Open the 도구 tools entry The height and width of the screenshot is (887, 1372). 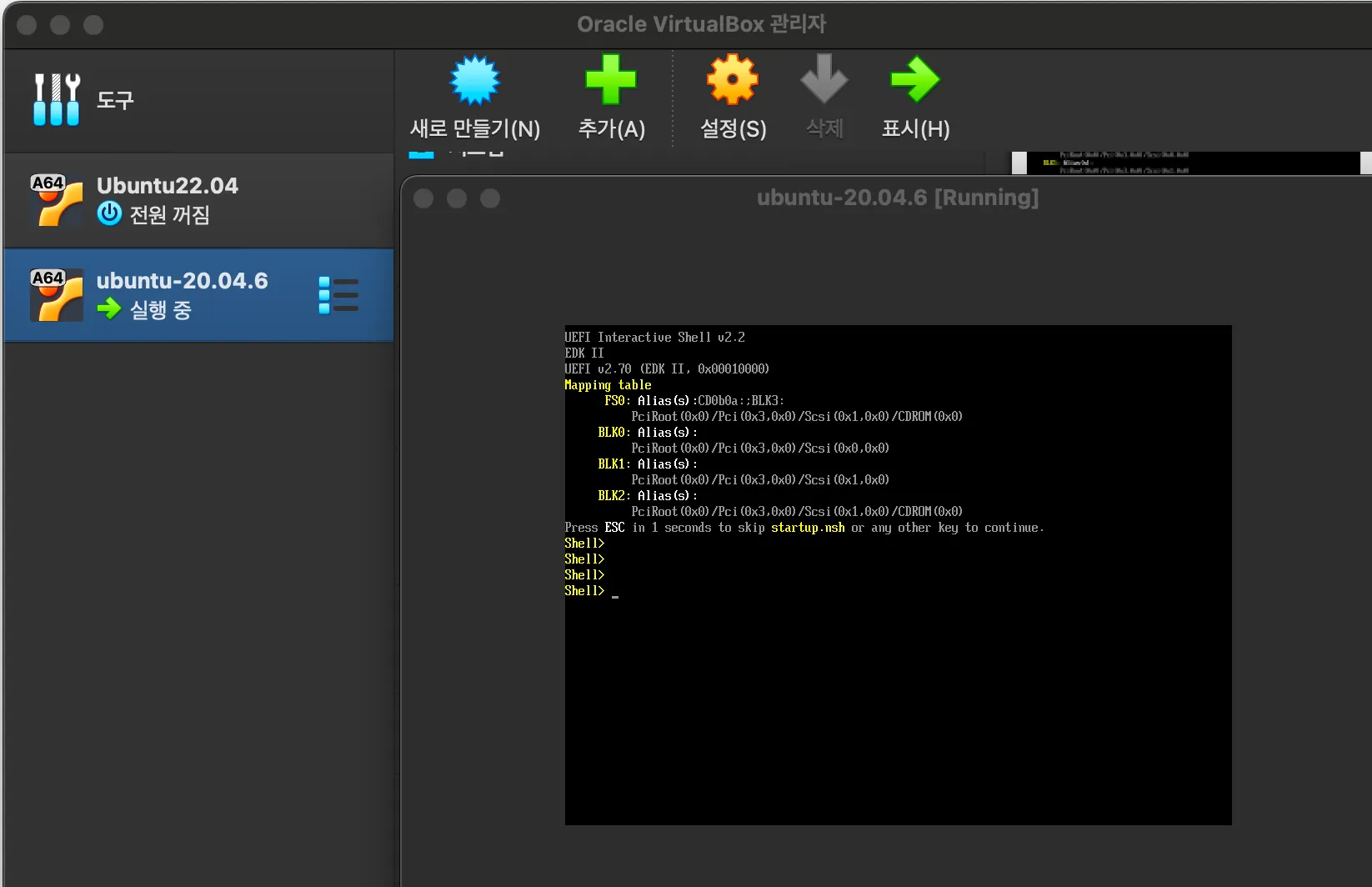pyautogui.click(x=198, y=100)
